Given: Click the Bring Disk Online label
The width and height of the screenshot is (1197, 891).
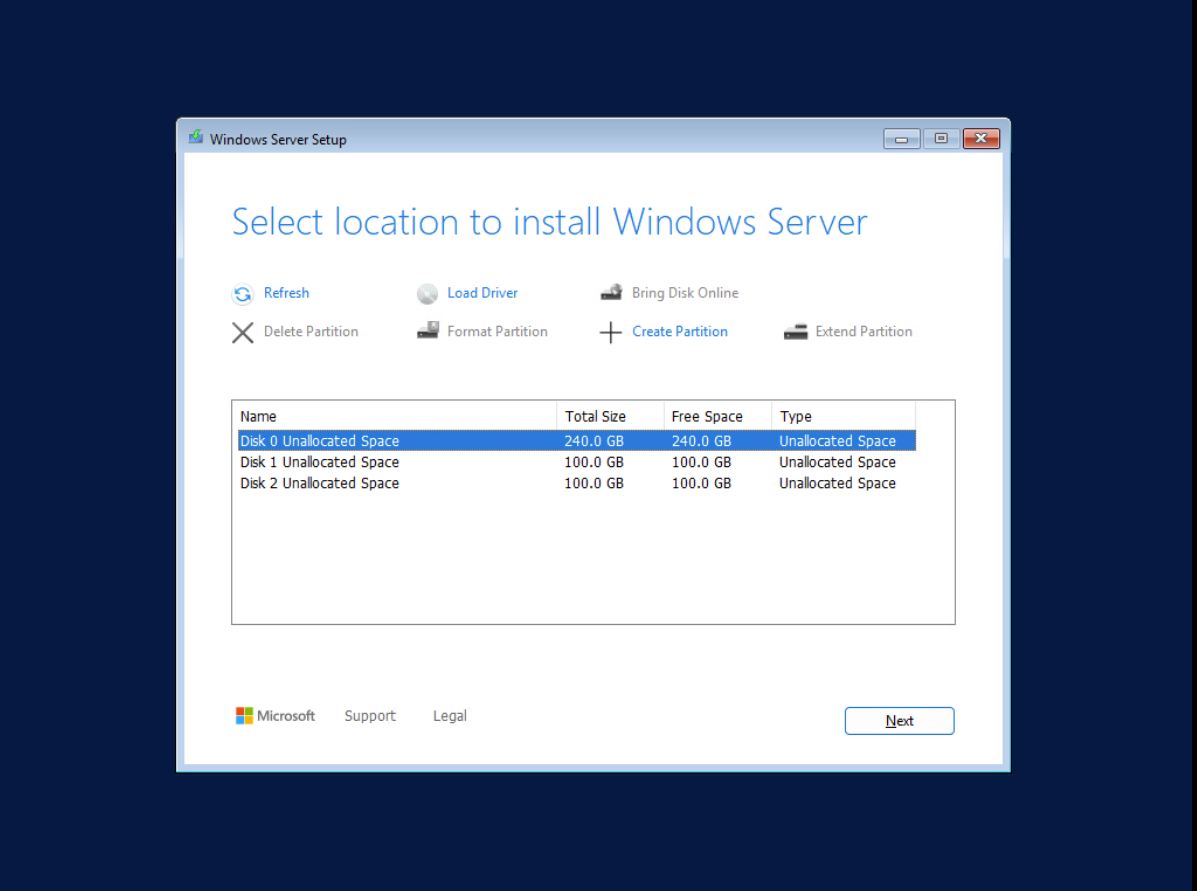Looking at the screenshot, I should 685,293.
